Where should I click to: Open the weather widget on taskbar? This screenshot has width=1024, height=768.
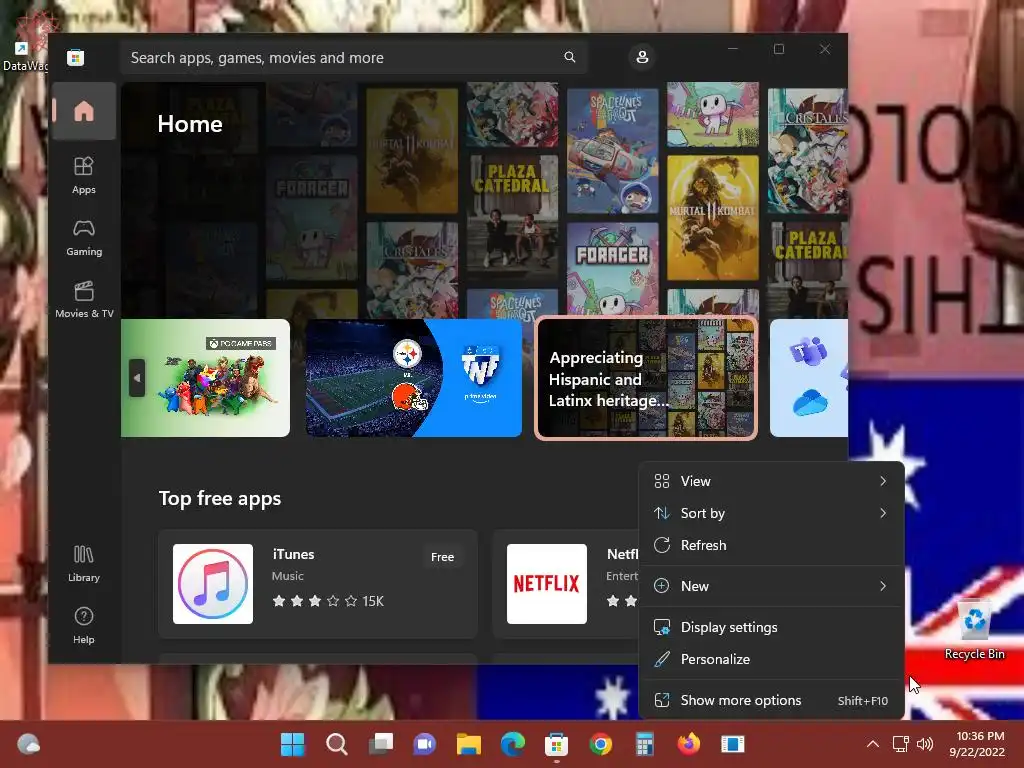point(29,744)
